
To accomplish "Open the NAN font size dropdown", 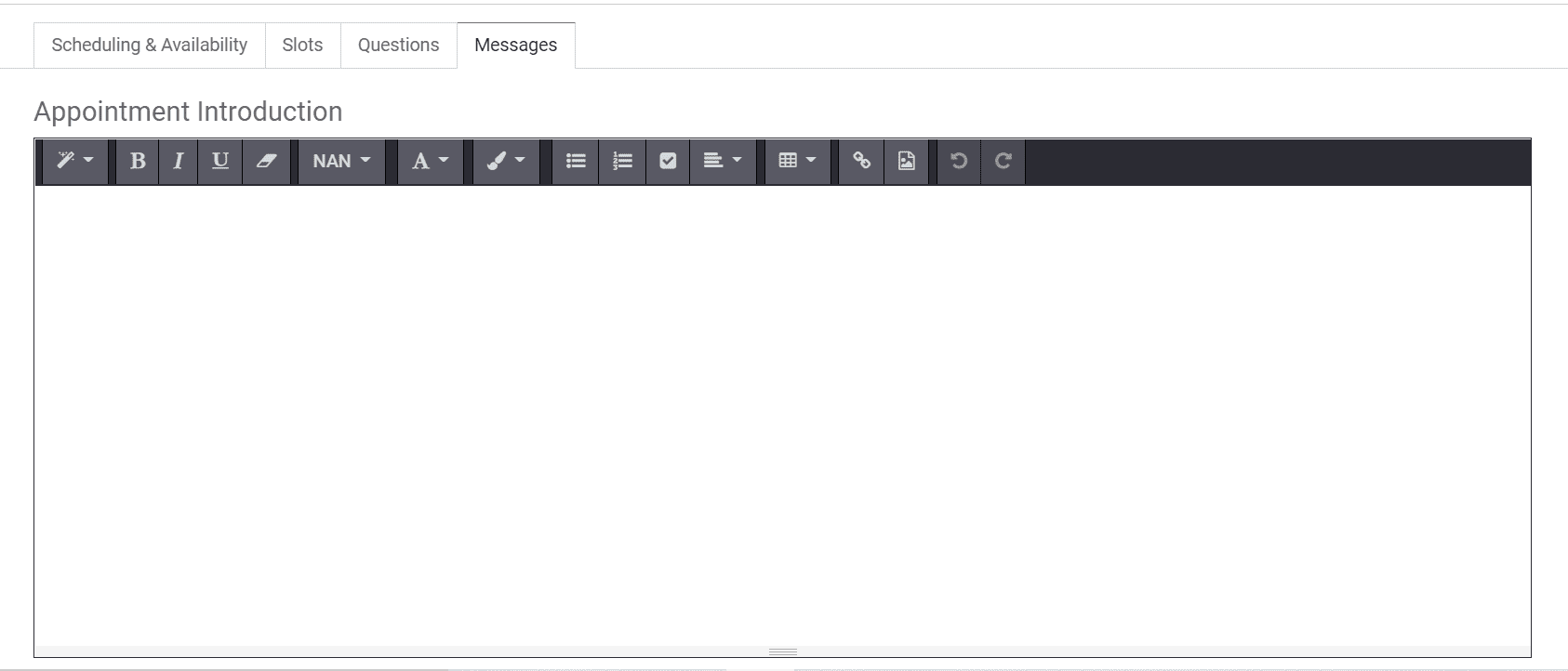I will tap(341, 162).
